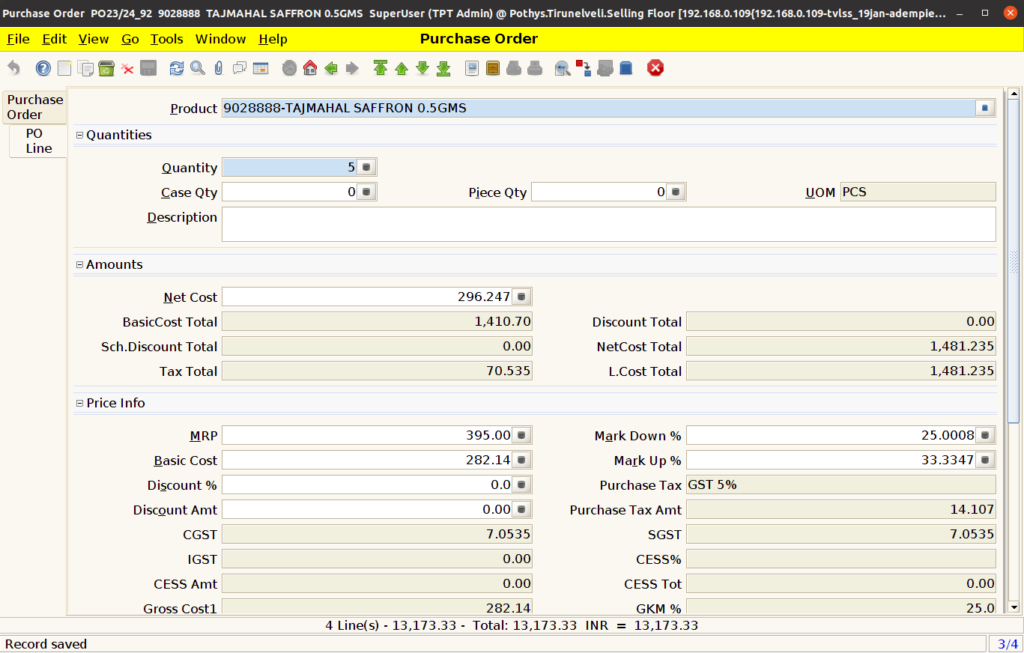Open the Mark Up % calculator button

point(985,460)
